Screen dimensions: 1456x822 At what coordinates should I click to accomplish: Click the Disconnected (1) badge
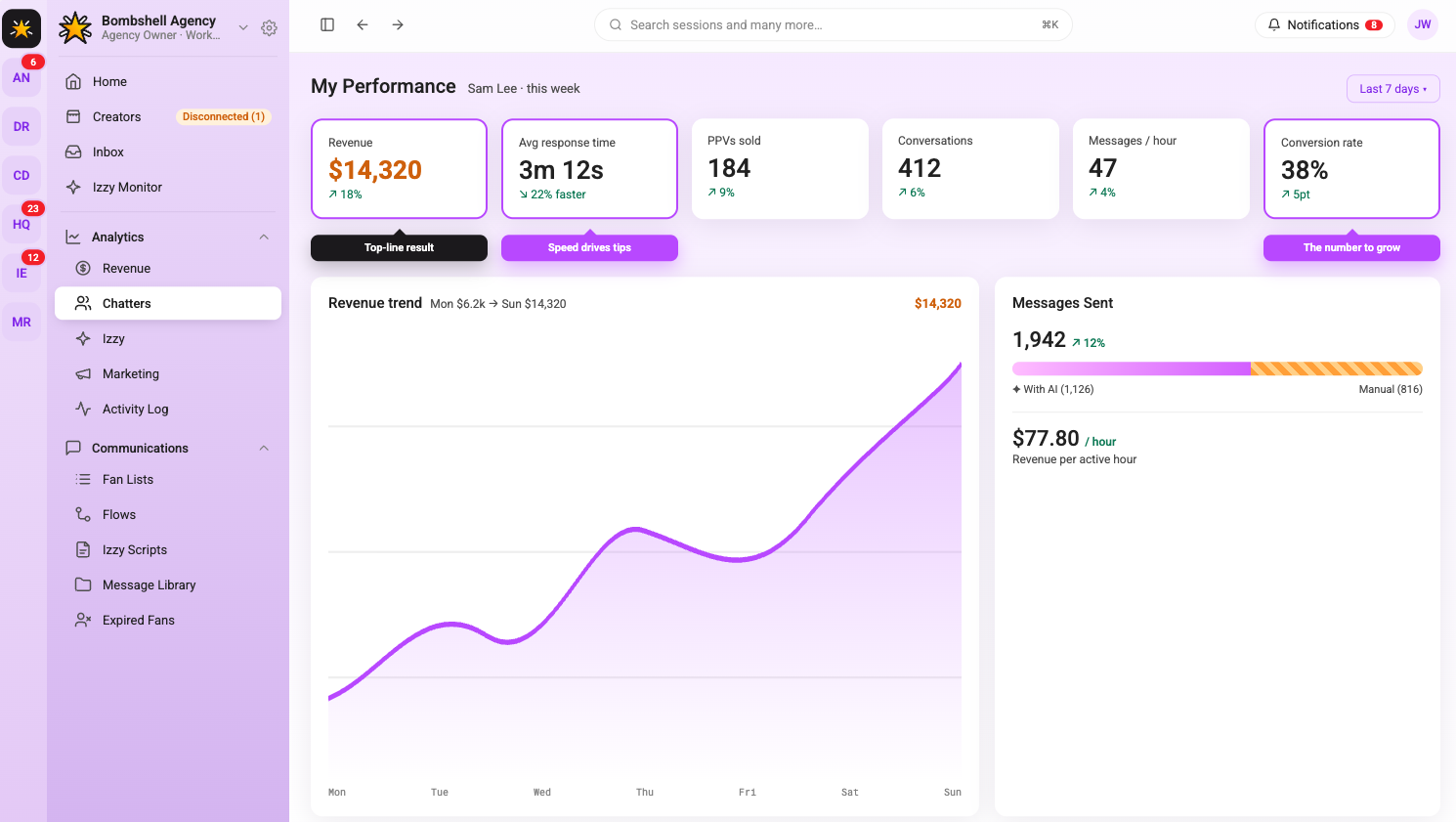pos(224,116)
